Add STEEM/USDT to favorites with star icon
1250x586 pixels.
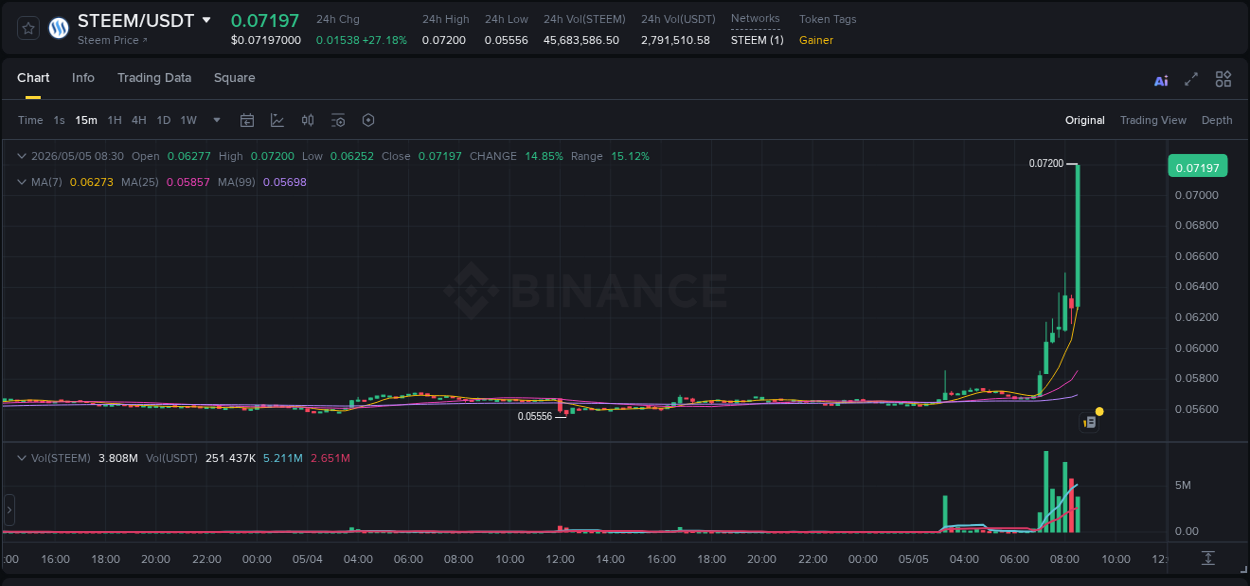pos(29,28)
